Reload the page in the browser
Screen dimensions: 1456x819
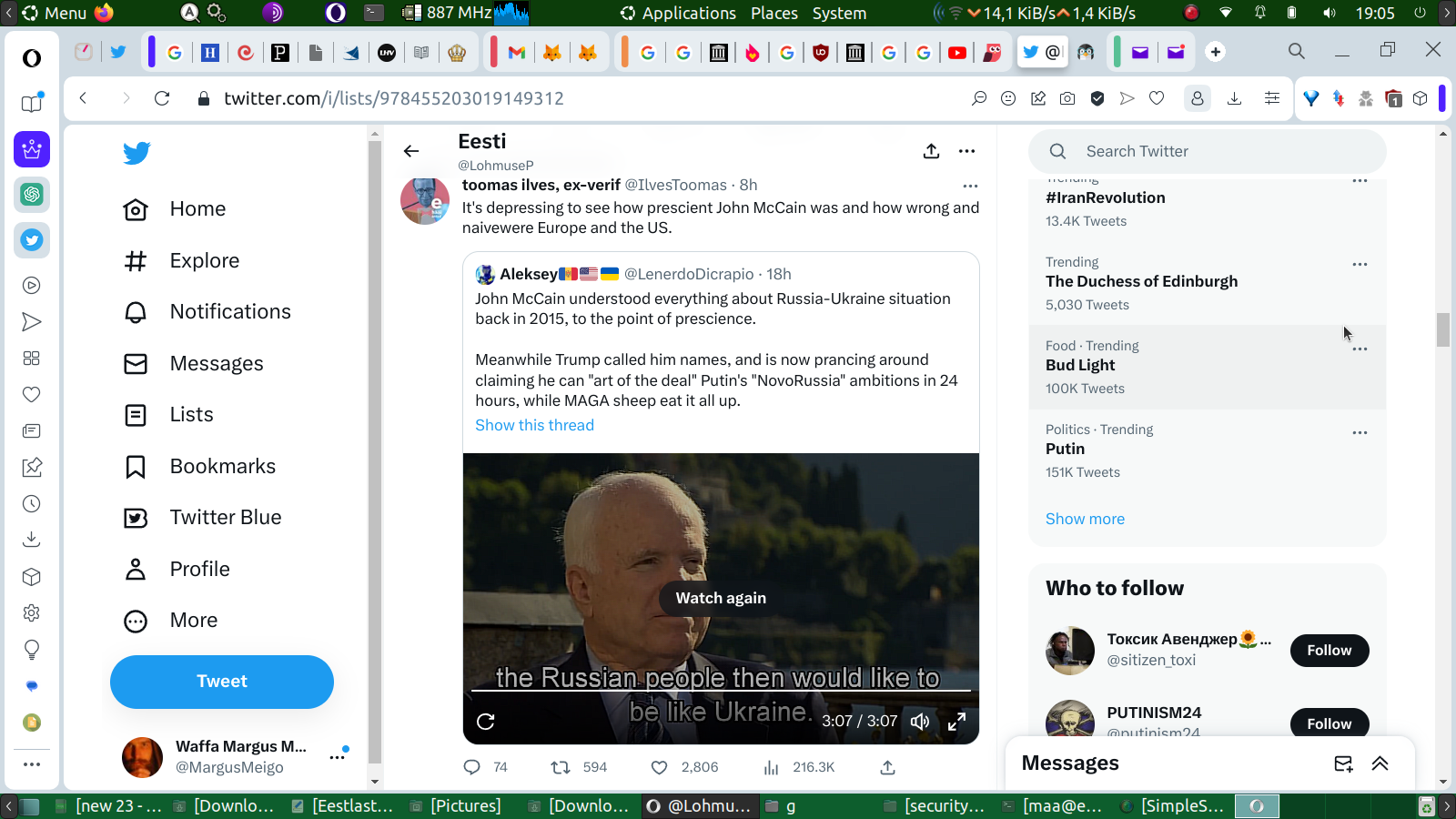pos(162,98)
